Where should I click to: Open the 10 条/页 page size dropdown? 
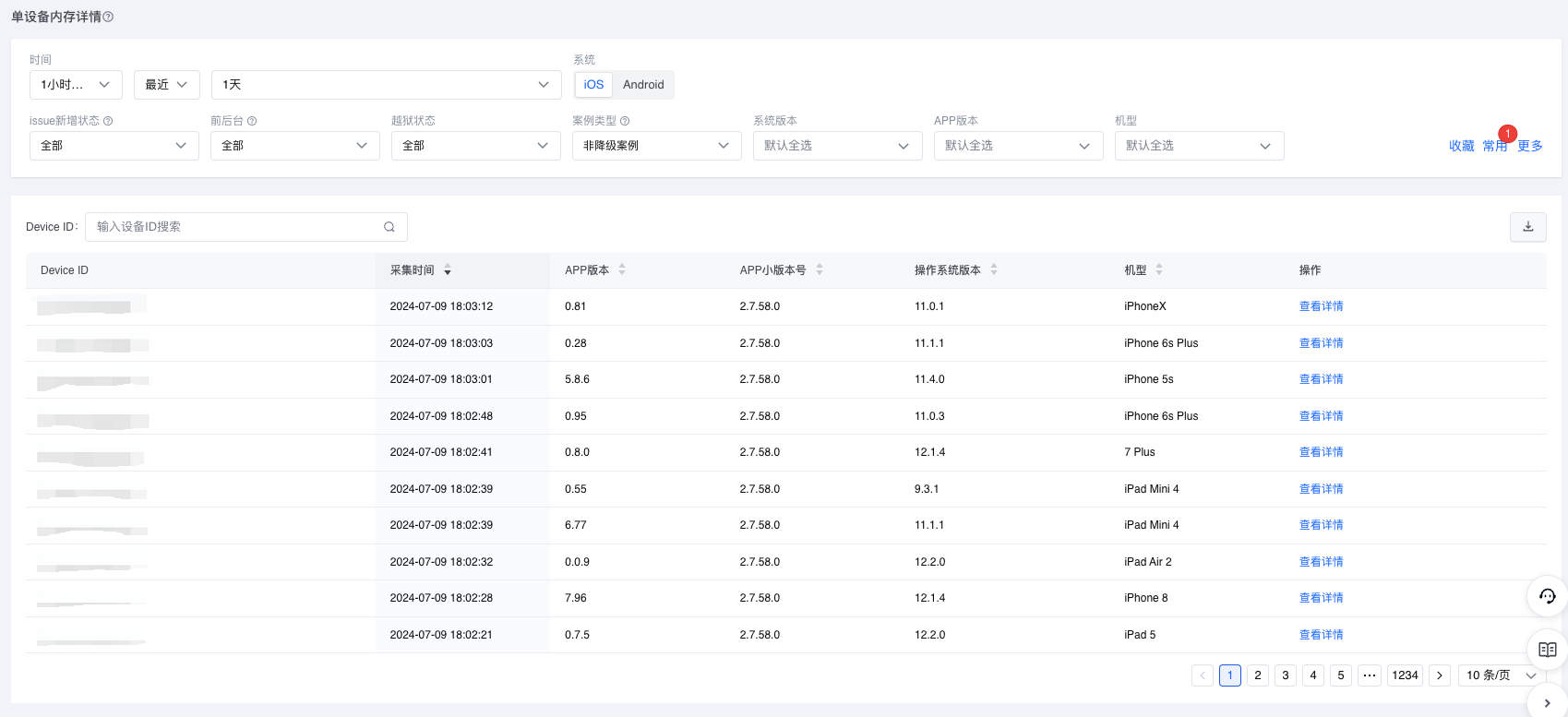(x=1502, y=675)
